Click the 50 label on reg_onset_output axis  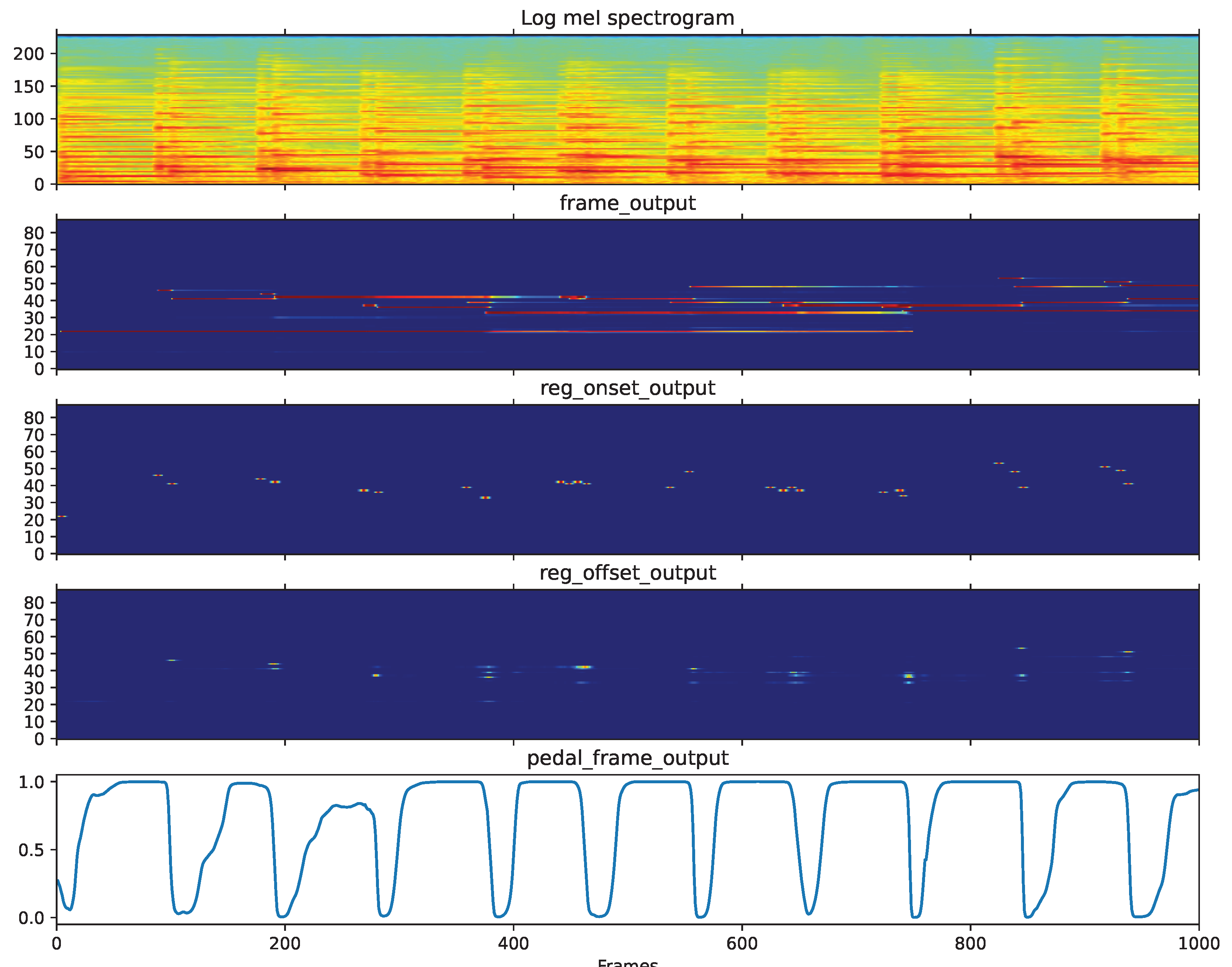34,469
